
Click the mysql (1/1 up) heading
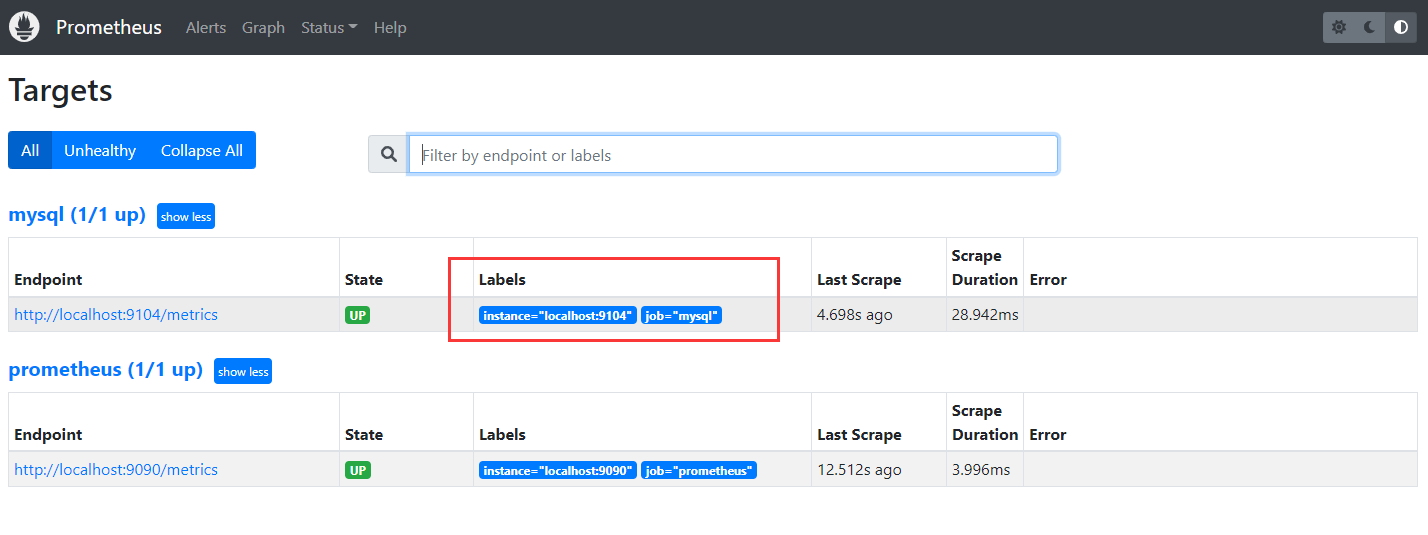click(77, 215)
